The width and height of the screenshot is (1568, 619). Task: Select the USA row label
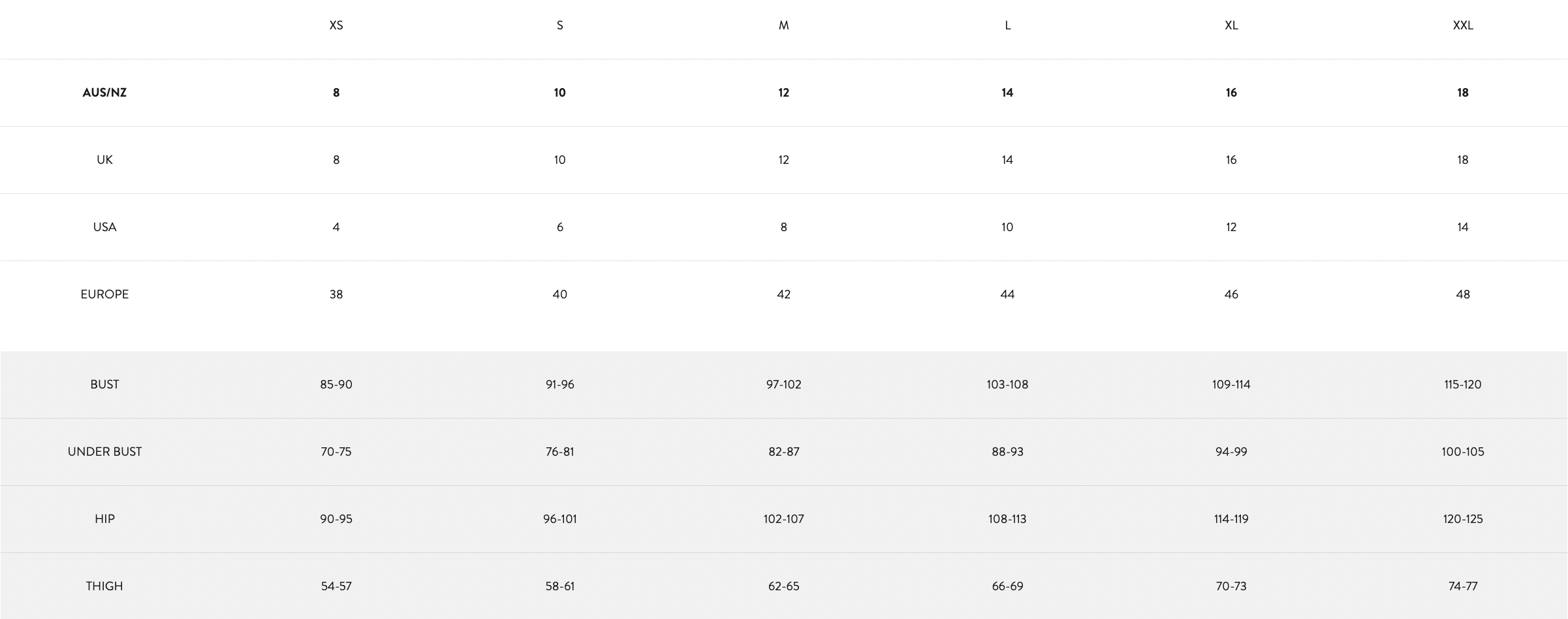click(x=104, y=227)
